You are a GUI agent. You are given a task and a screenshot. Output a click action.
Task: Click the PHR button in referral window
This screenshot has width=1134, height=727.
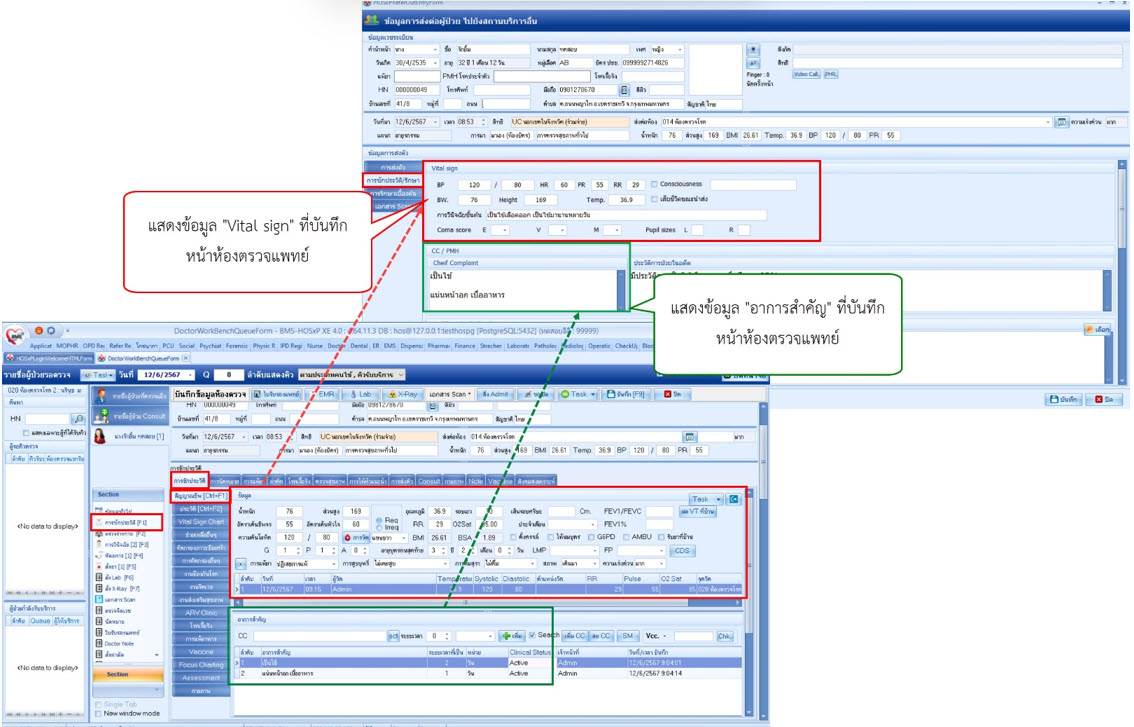click(830, 75)
